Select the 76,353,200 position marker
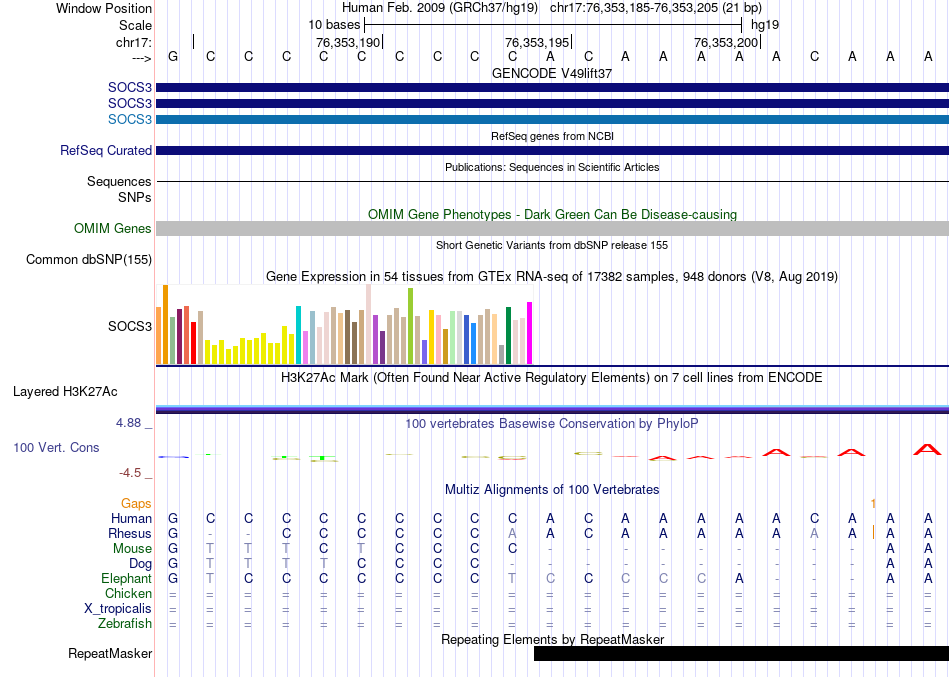The image size is (950, 677). (726, 42)
